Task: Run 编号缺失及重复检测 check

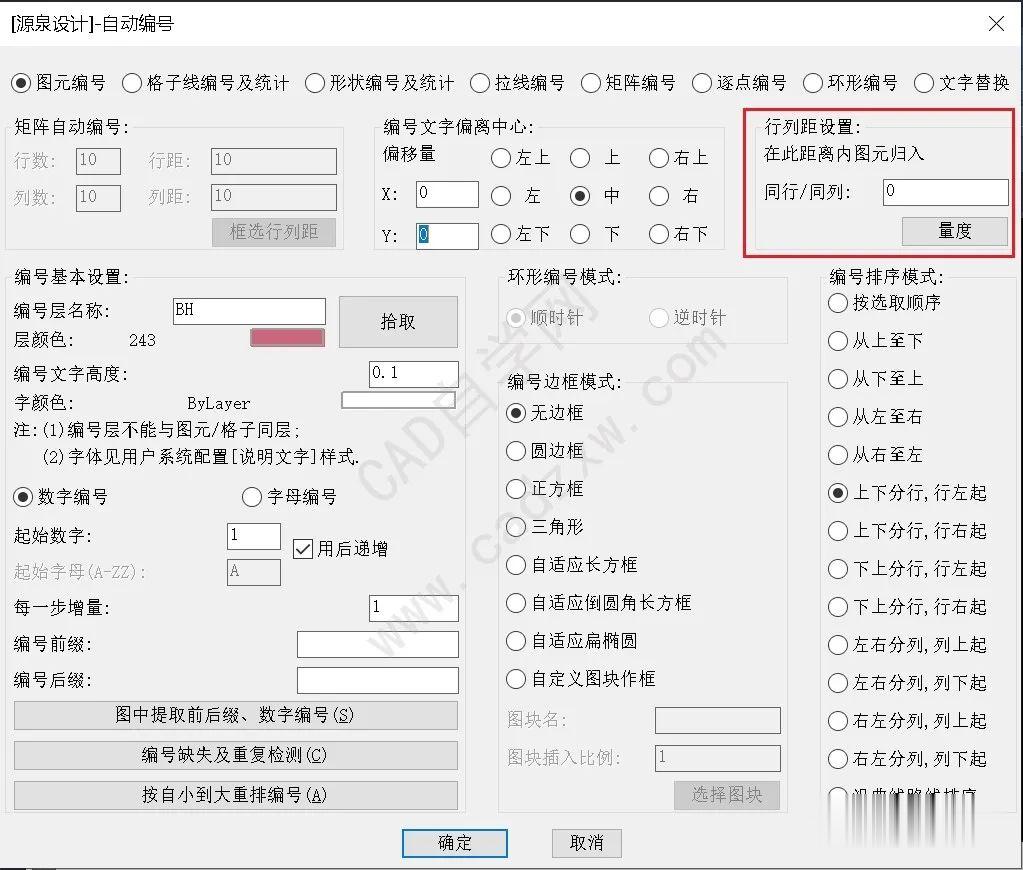Action: (x=235, y=755)
